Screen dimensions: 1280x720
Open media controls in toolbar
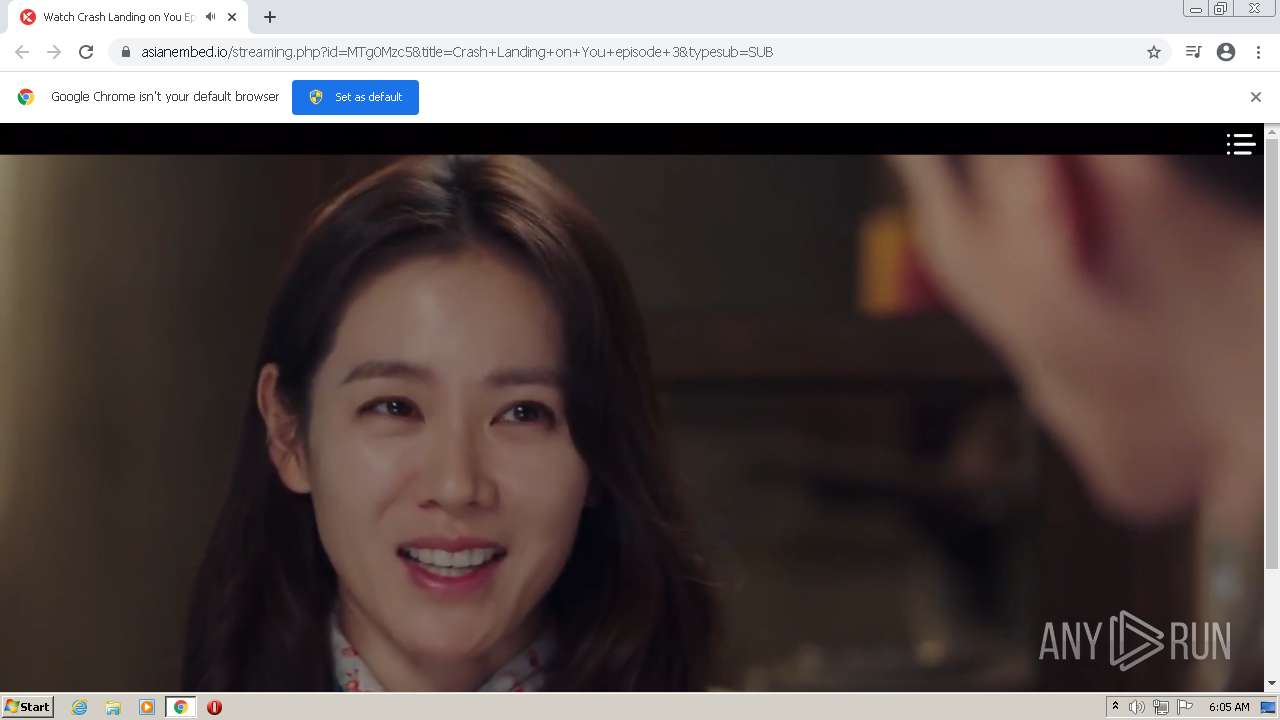coord(1193,52)
